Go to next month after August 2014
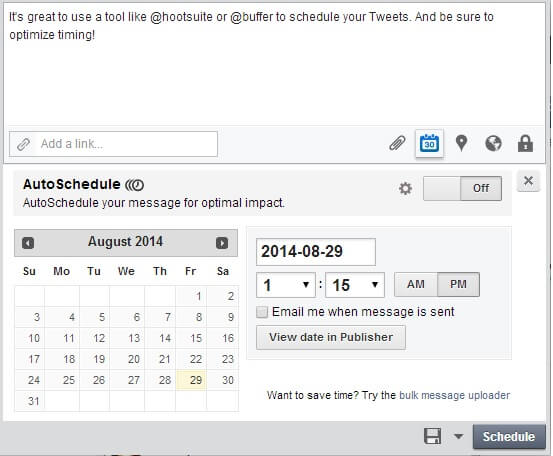Viewport: 553px width, 456px height. tap(222, 243)
